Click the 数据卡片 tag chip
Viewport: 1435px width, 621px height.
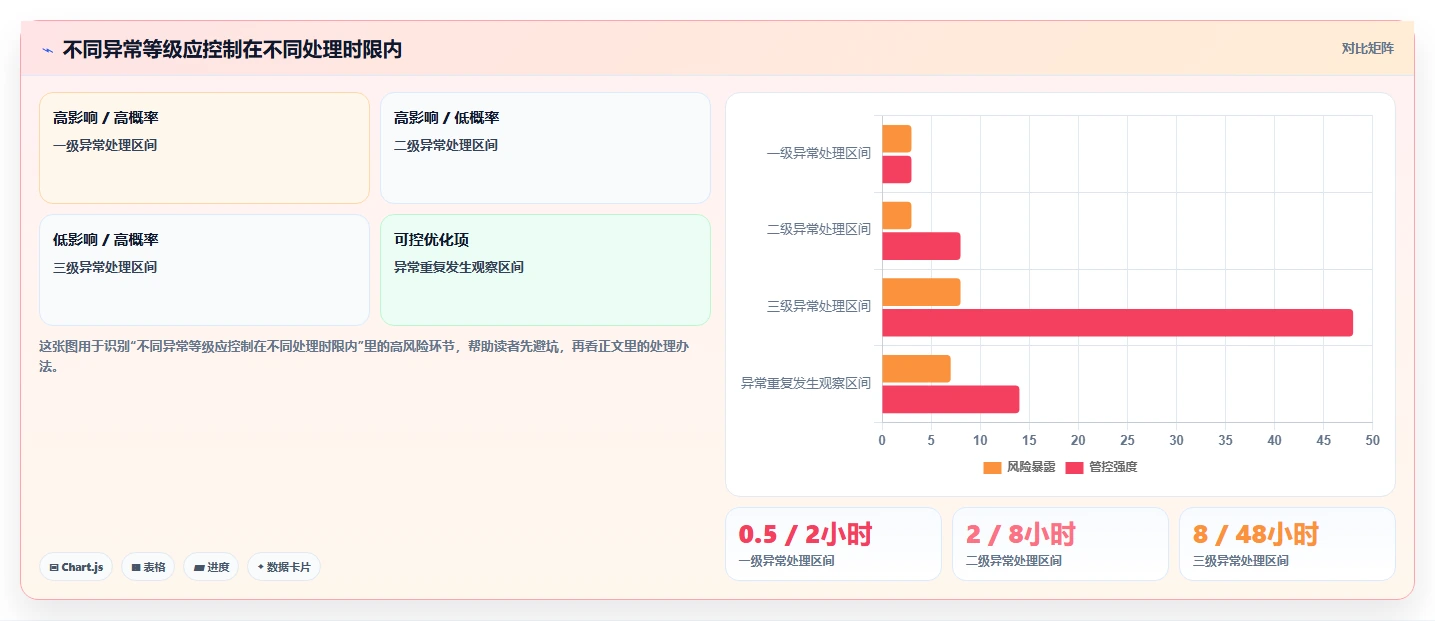(x=284, y=567)
